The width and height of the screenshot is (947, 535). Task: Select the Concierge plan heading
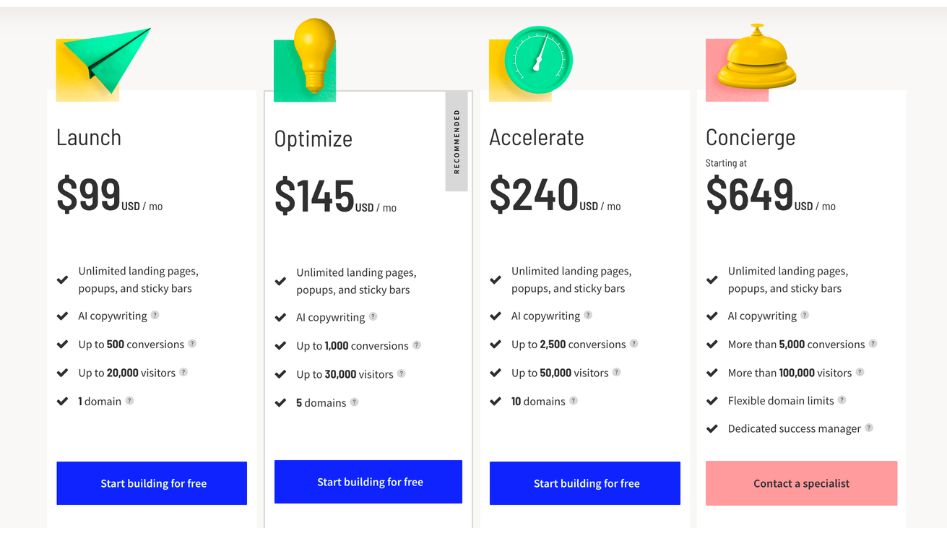pyautogui.click(x=750, y=137)
